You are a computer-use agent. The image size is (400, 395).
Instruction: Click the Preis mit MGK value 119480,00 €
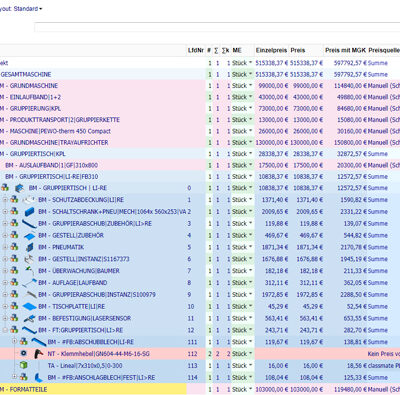point(350,389)
